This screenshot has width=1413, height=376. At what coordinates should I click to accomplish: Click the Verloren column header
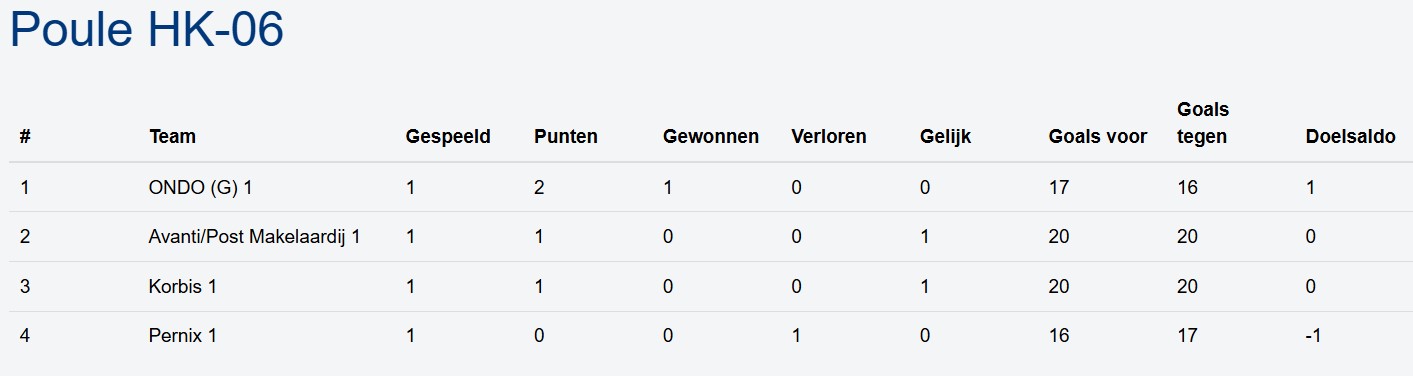click(829, 137)
